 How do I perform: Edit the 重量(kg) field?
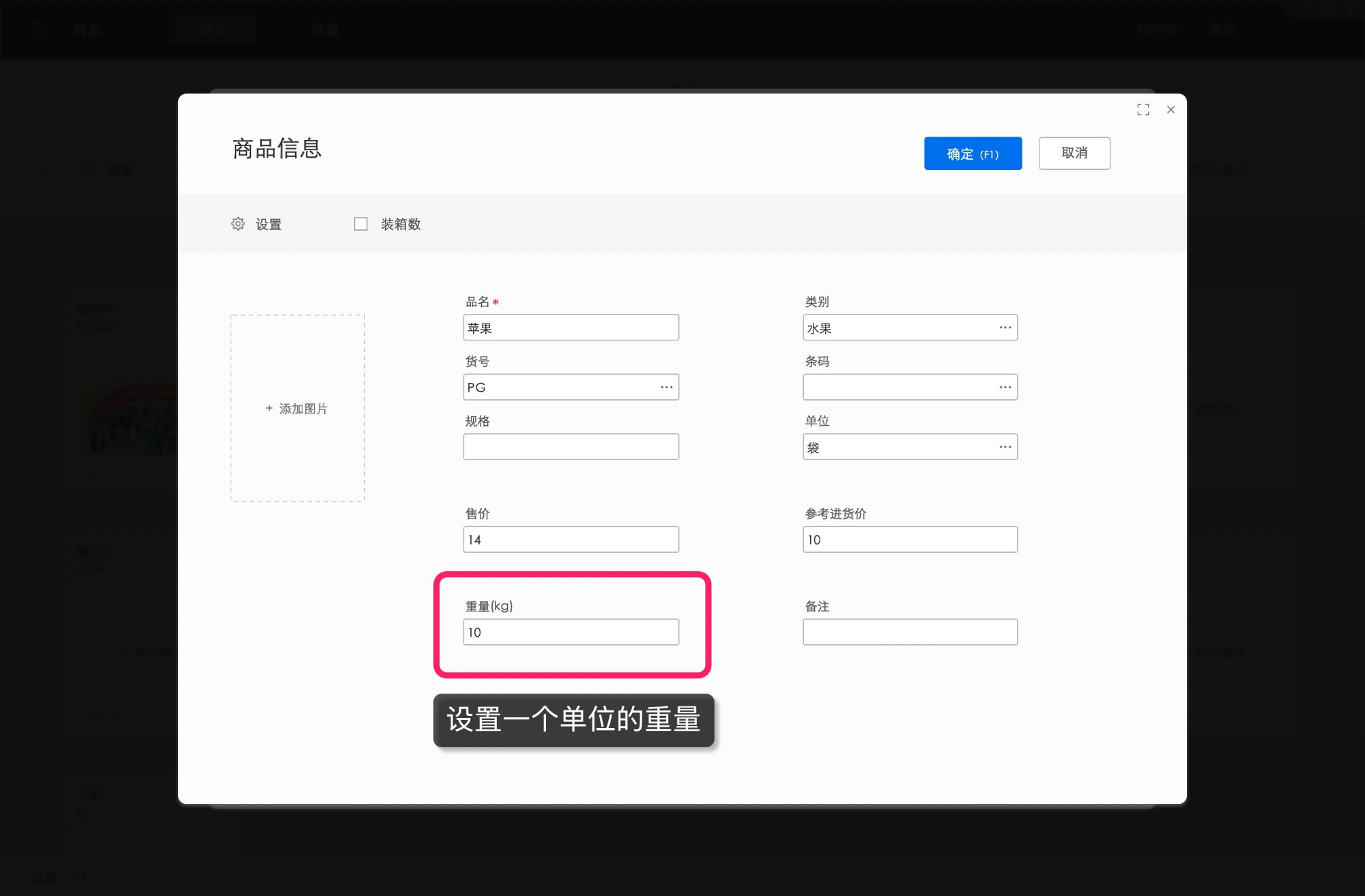pyautogui.click(x=571, y=632)
